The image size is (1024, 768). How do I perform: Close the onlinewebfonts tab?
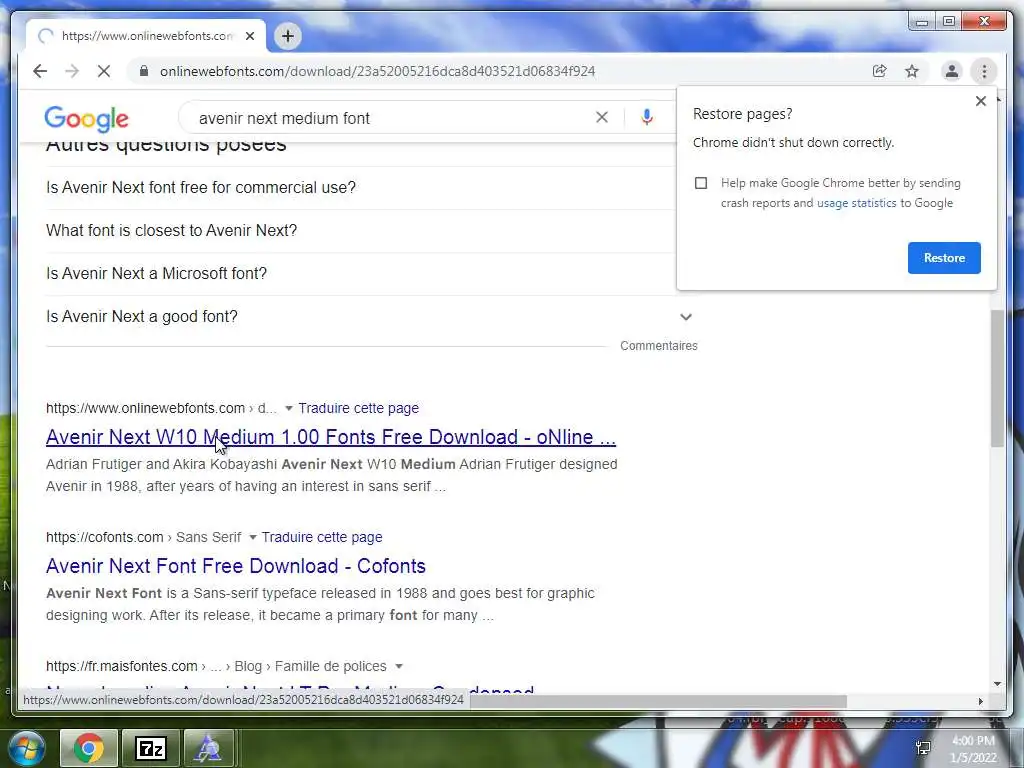[x=250, y=36]
